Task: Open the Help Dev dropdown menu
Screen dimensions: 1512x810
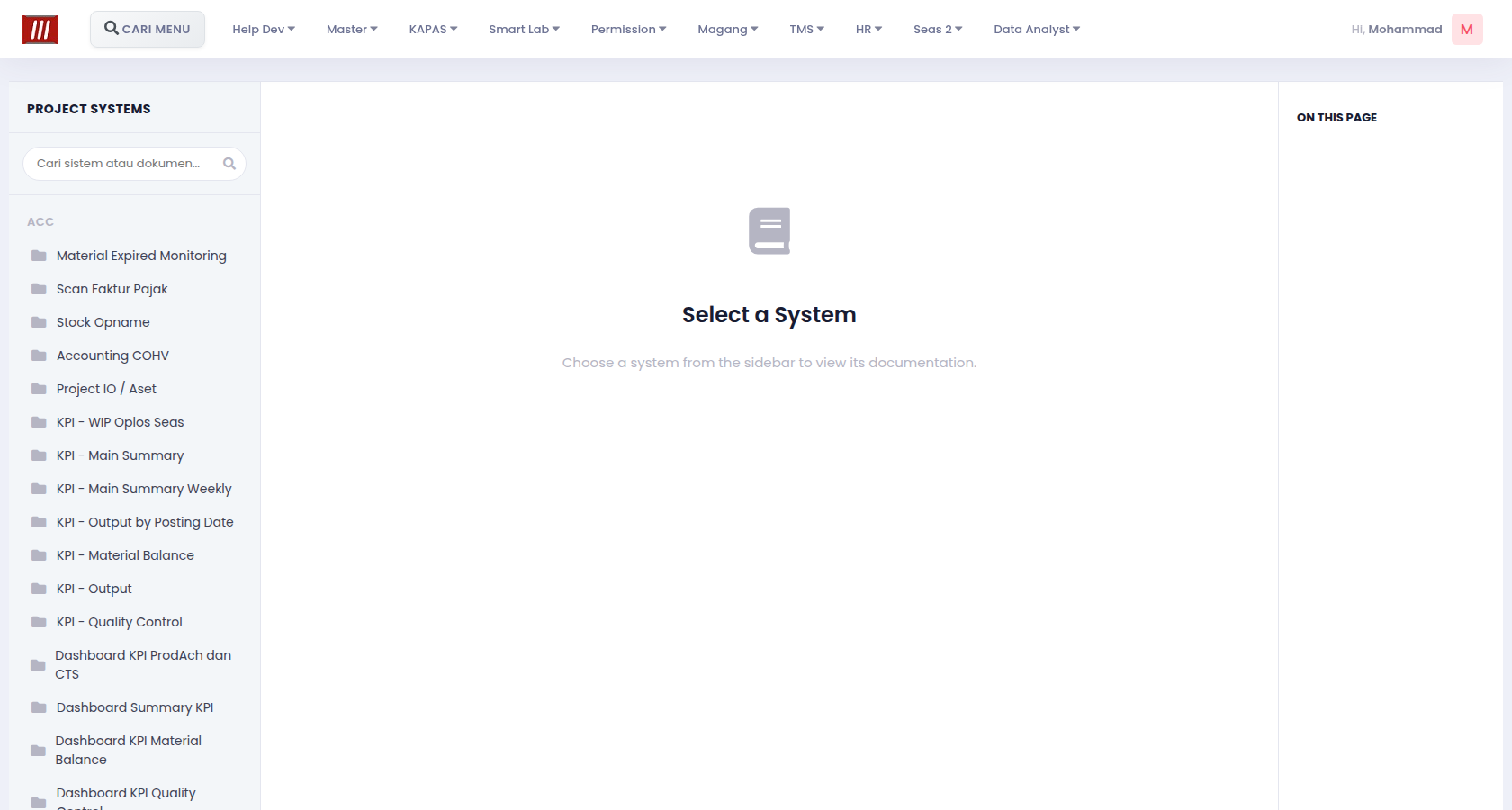Action: (264, 30)
